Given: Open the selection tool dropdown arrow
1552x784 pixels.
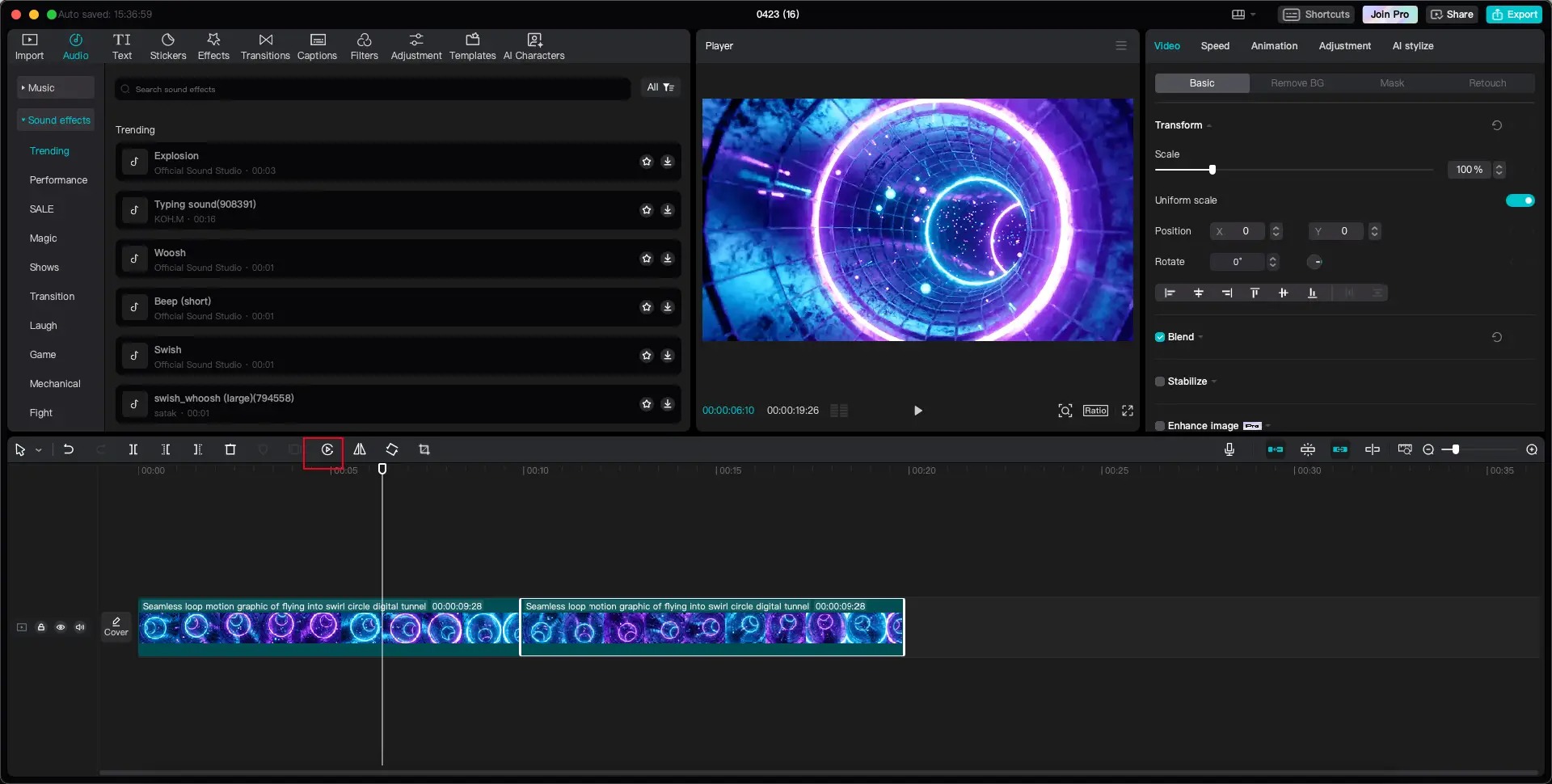Looking at the screenshot, I should tap(38, 450).
